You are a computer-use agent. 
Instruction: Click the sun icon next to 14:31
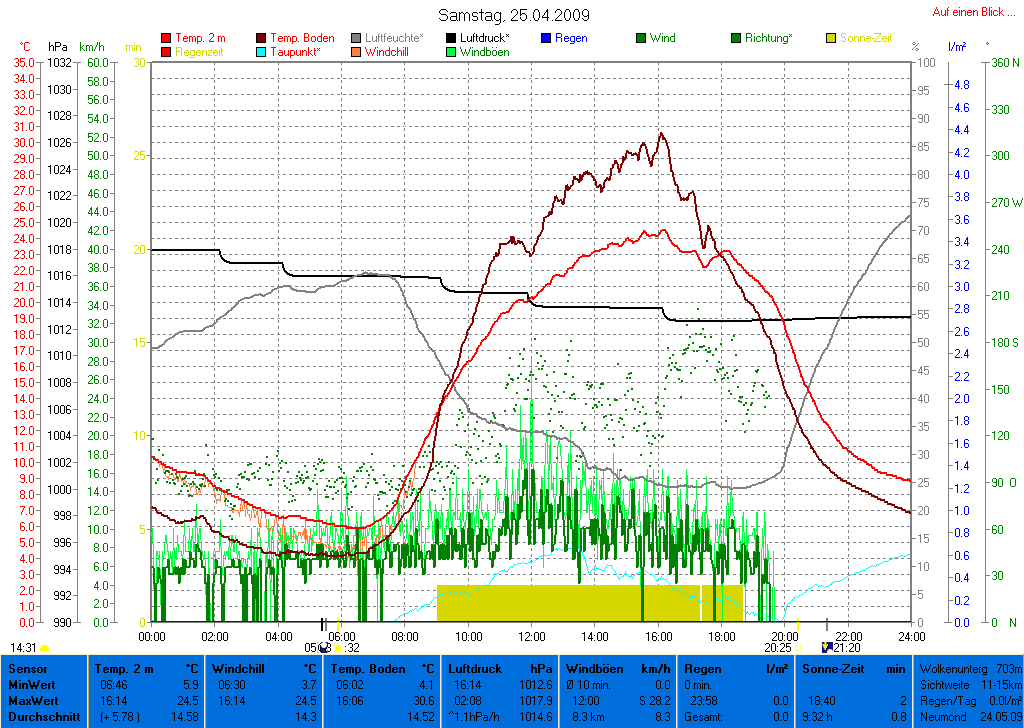[x=44, y=648]
